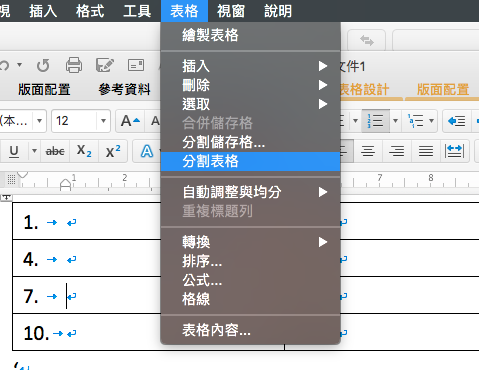This screenshot has height=370, width=479.
Task: Open the 視窗 menu in menu bar
Action: [231, 11]
